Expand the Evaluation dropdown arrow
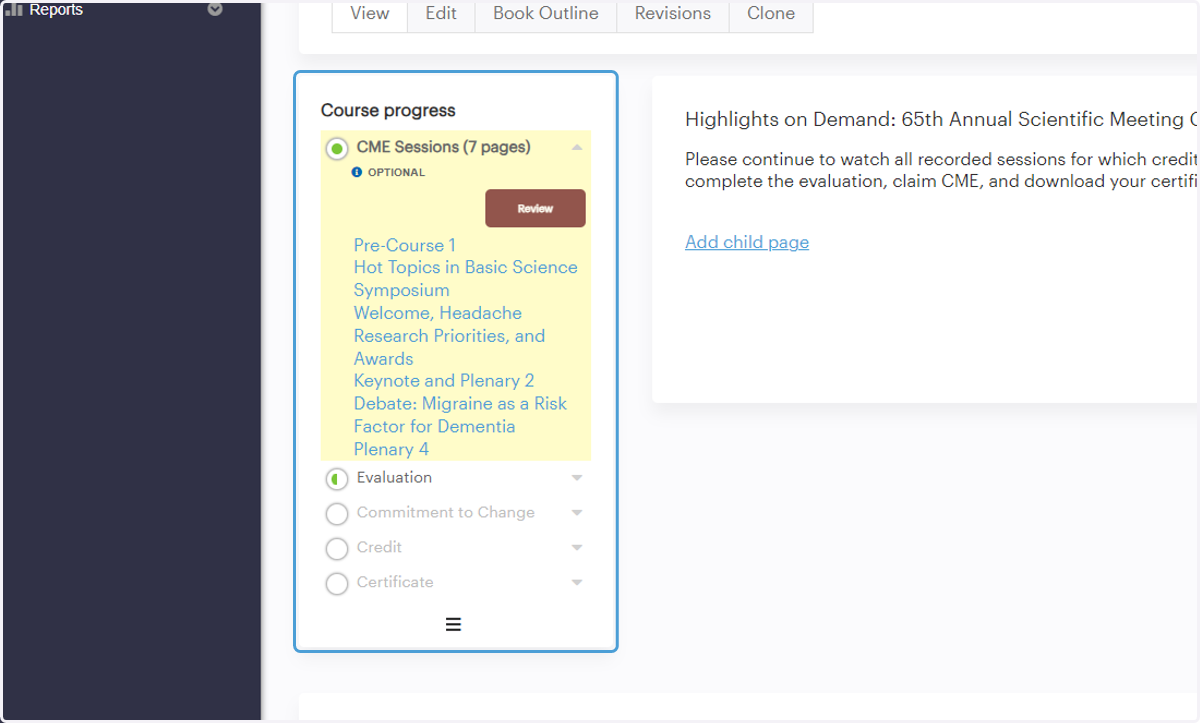The image size is (1200, 723). pyautogui.click(x=577, y=478)
